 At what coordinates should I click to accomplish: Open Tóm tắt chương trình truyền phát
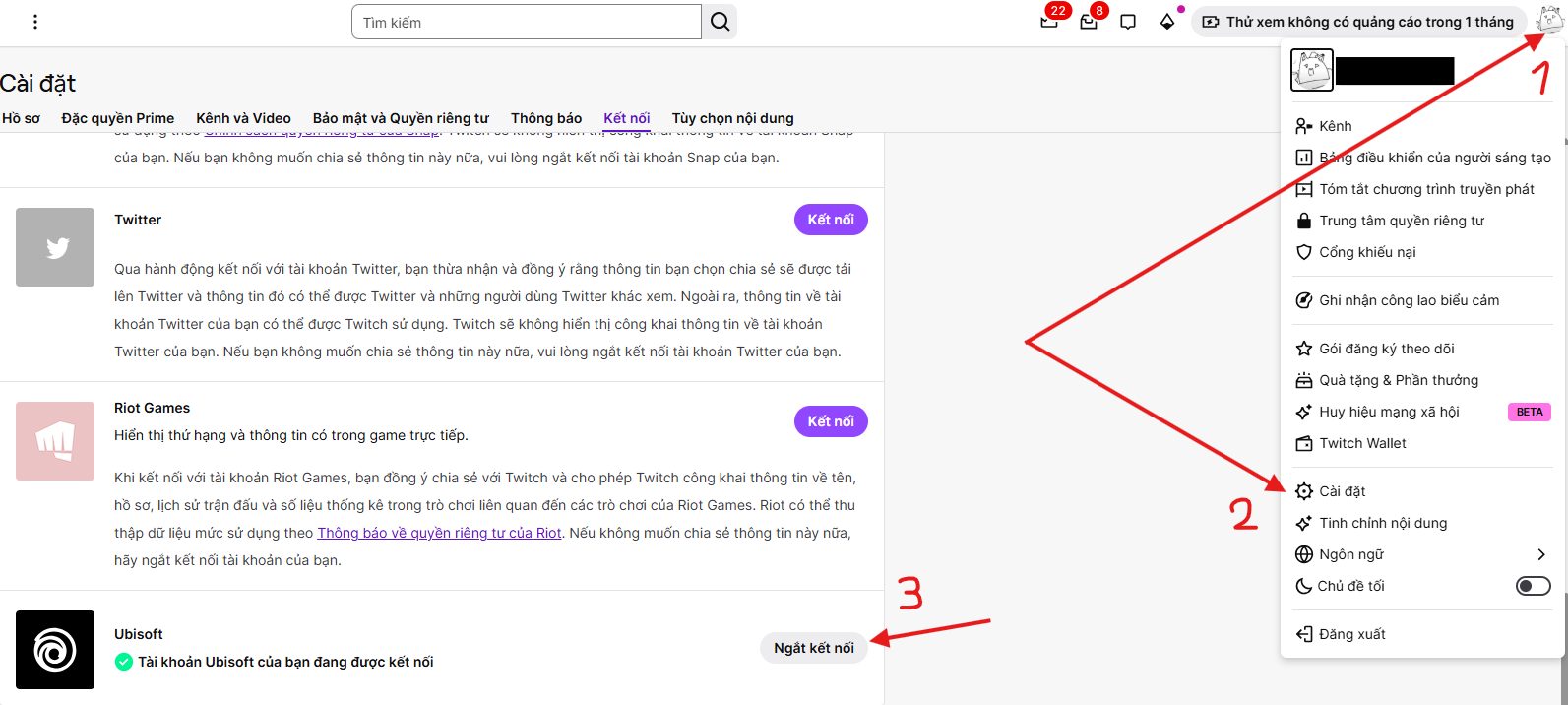[x=1422, y=189]
